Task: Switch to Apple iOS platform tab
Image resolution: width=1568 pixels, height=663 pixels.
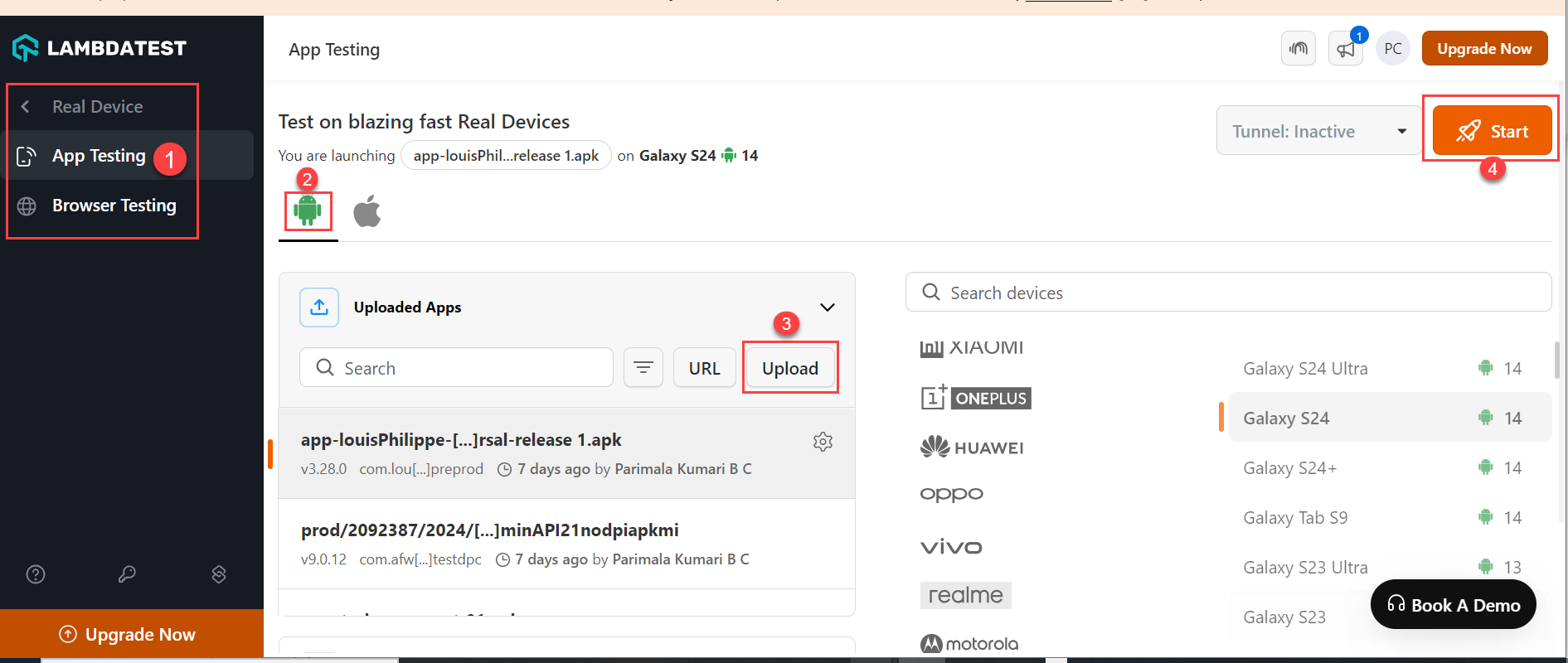Action: [367, 211]
